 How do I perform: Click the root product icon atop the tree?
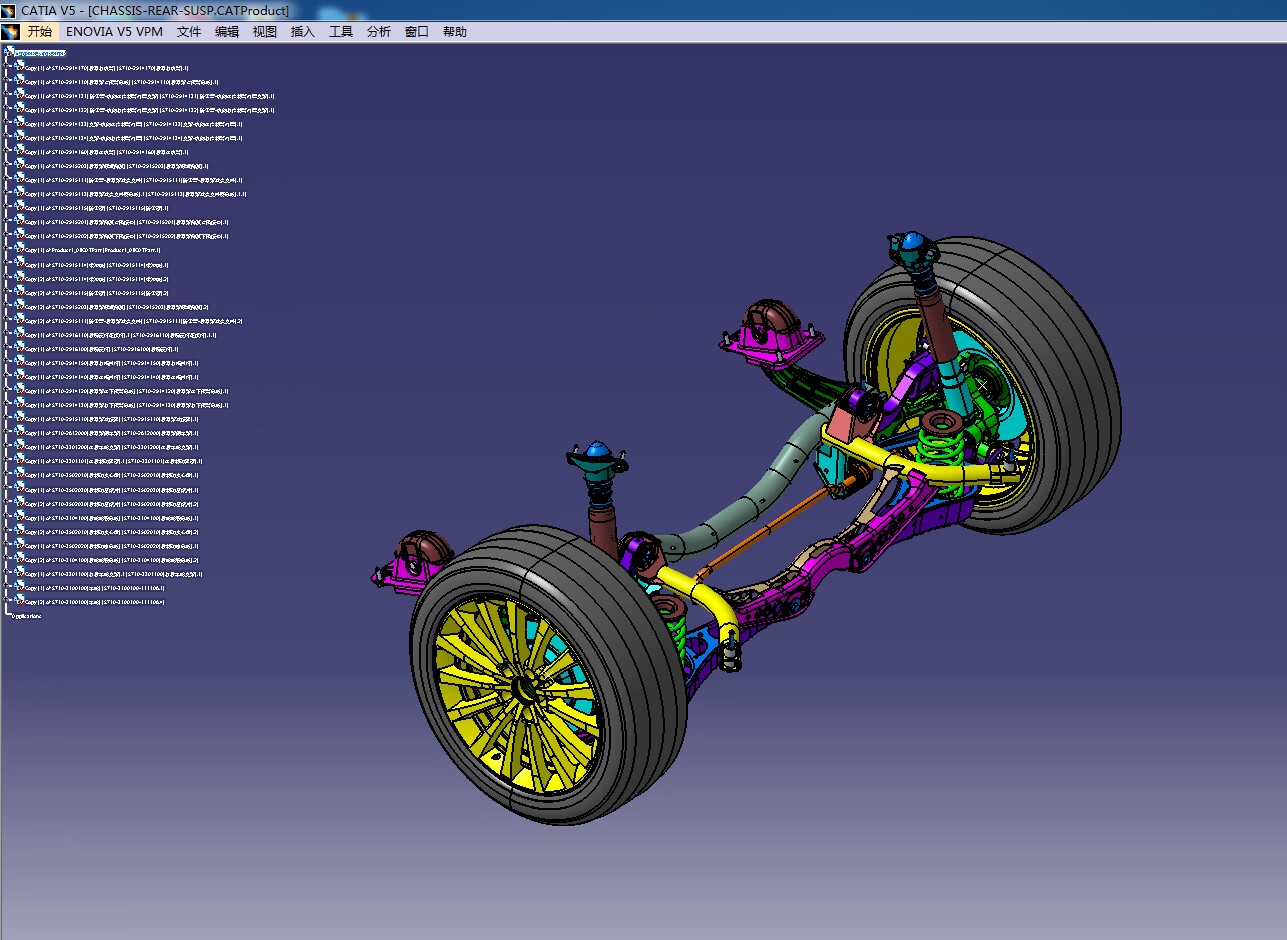pyautogui.click(x=9, y=51)
